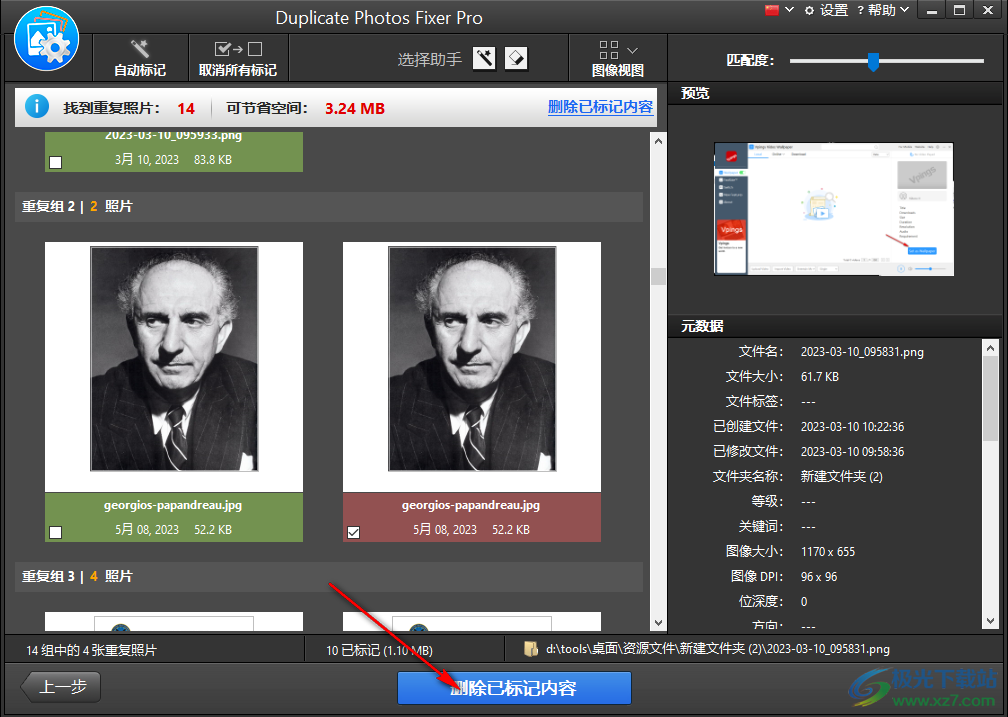Click 取消所有标记 unmark all icon
1008x717 pixels.
coord(238,49)
